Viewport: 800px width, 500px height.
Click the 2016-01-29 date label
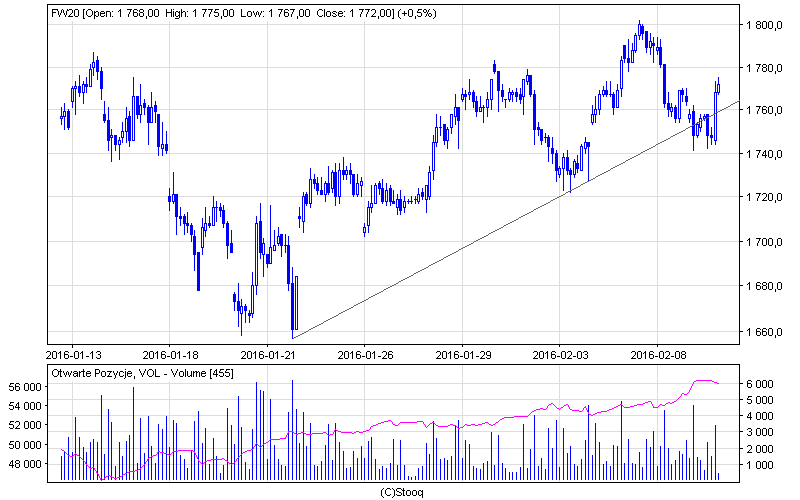(463, 355)
